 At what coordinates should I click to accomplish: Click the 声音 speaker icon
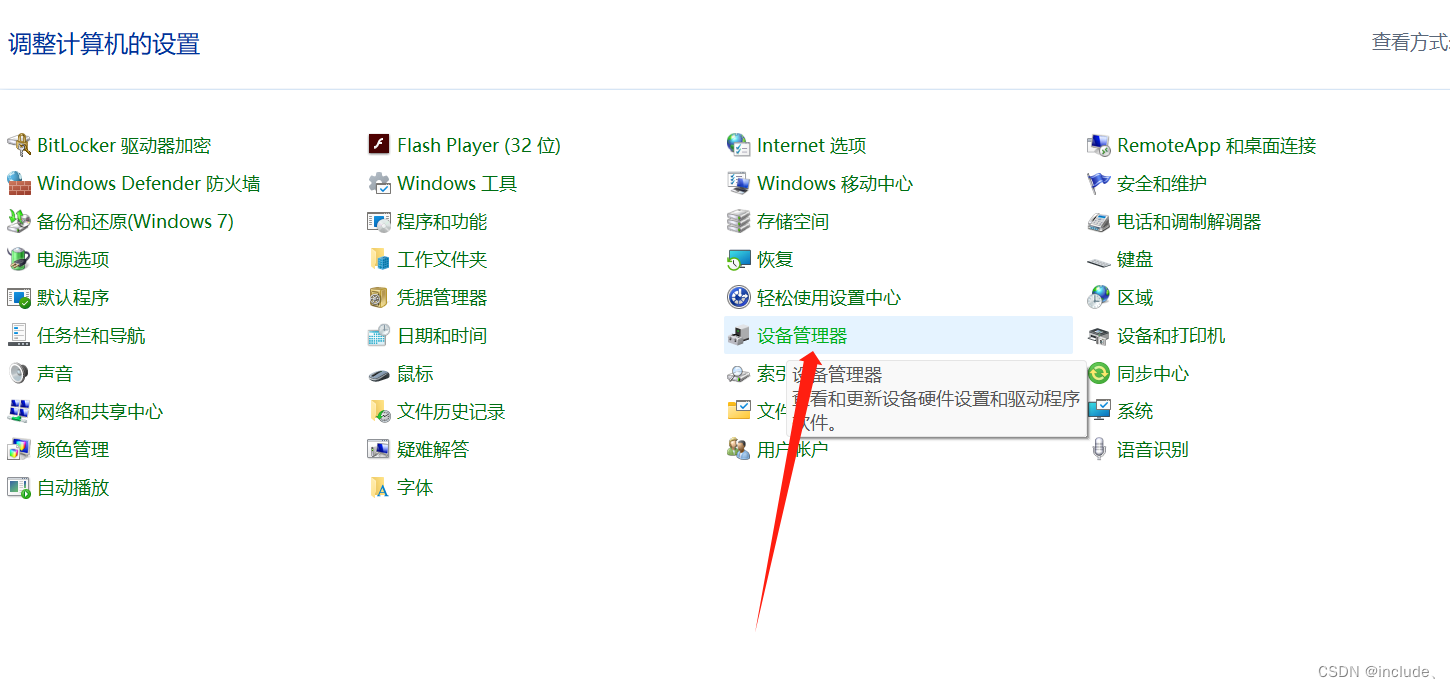(19, 373)
